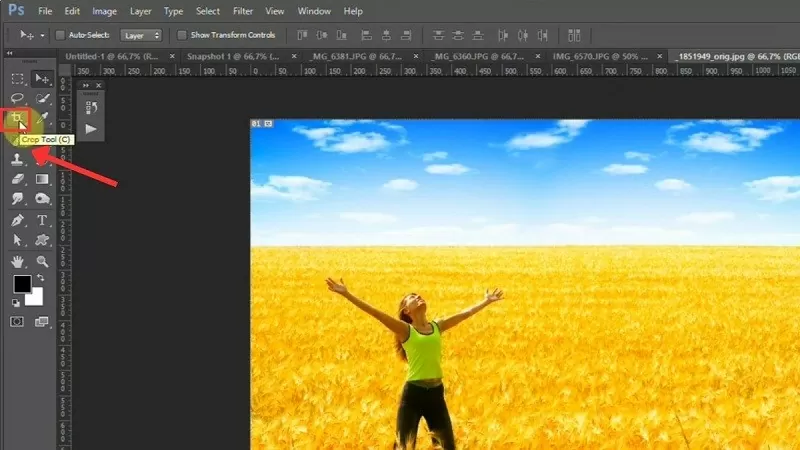Open the Move tool preset picker arrow
Screen dimensions: 800x450
pos(42,36)
